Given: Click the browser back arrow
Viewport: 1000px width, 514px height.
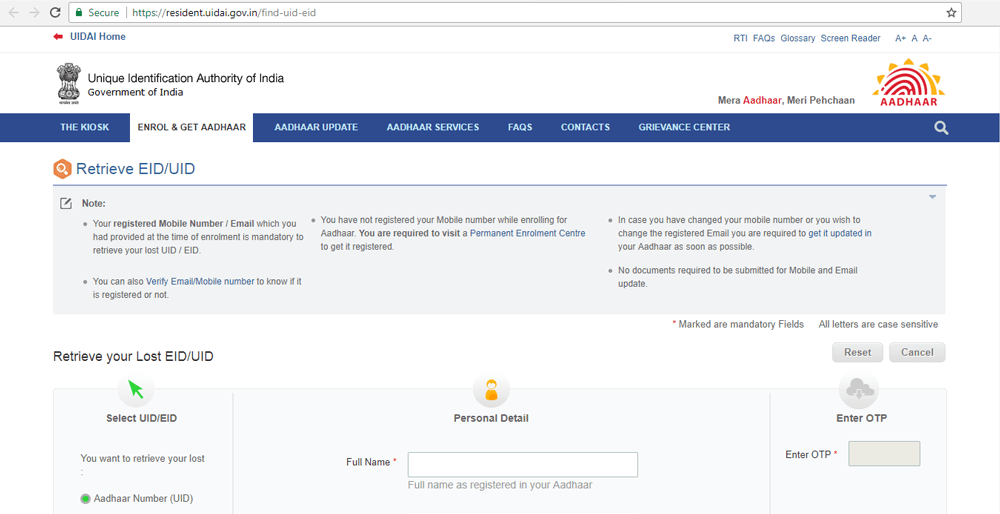Looking at the screenshot, I should click(x=14, y=13).
